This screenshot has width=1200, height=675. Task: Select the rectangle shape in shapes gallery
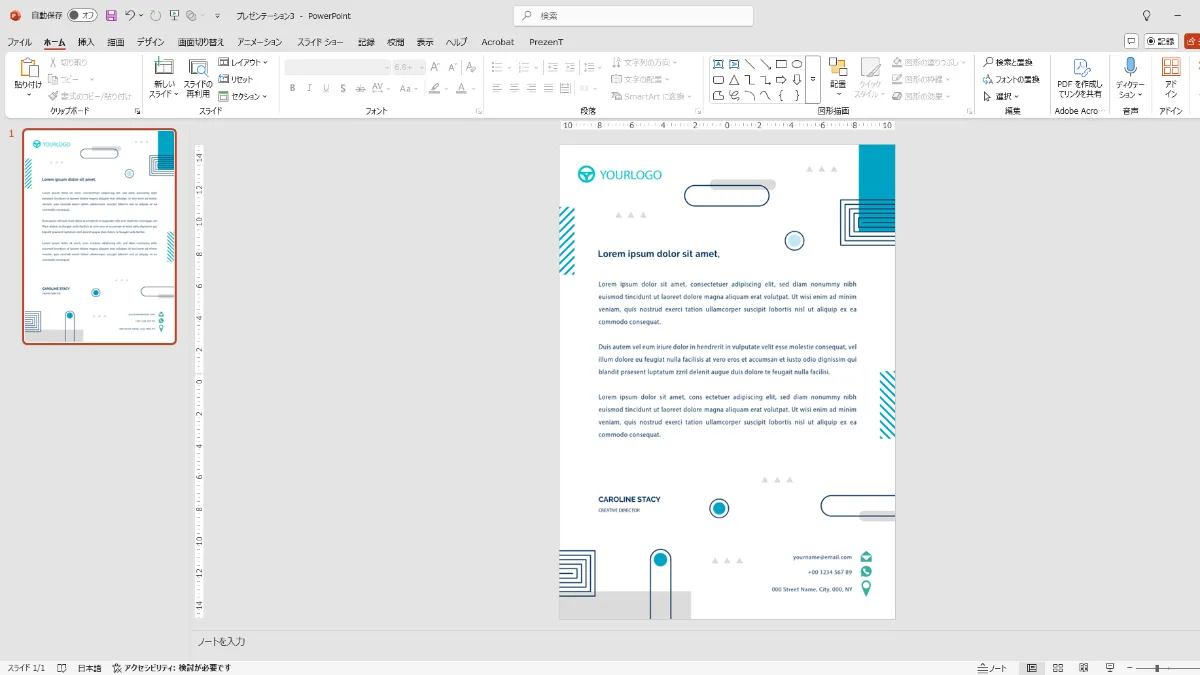[781, 64]
